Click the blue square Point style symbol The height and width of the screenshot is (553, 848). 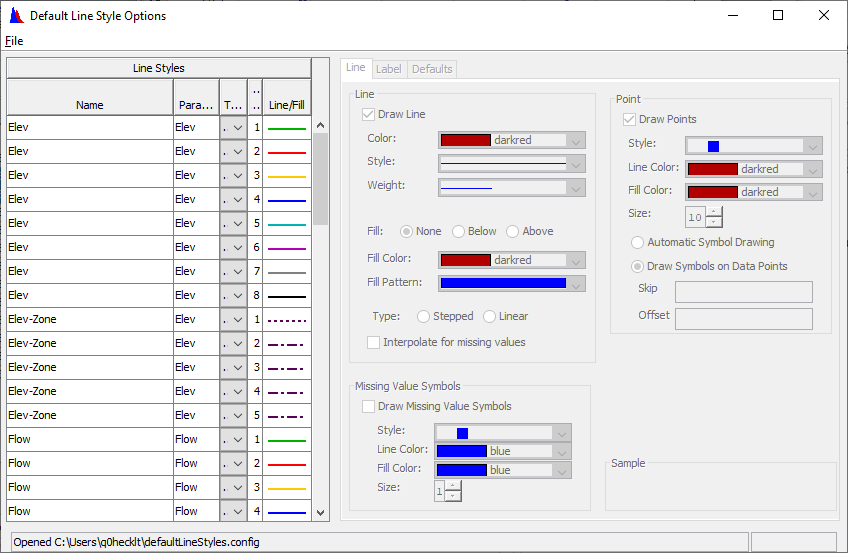pos(713,146)
